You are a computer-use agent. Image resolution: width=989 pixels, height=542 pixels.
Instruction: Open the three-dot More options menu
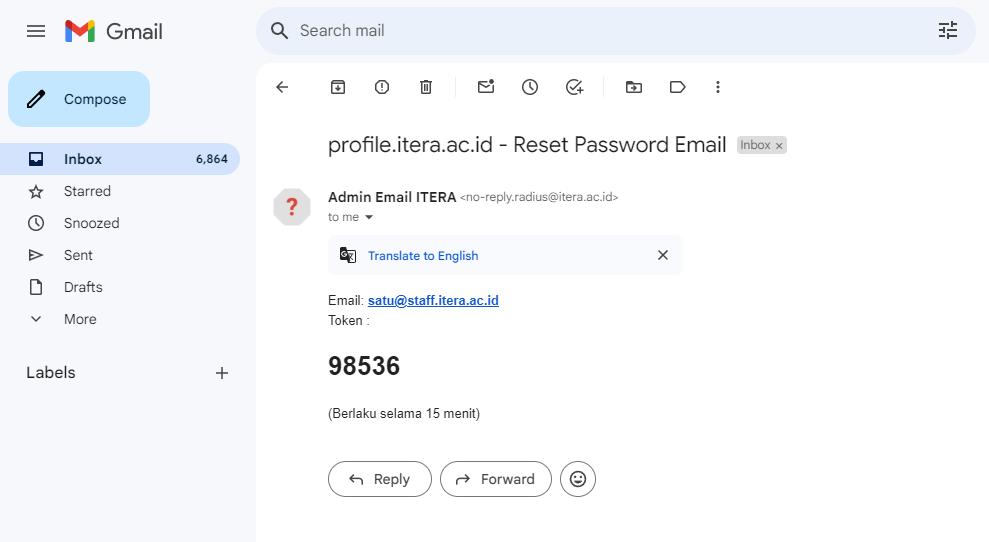click(x=718, y=87)
